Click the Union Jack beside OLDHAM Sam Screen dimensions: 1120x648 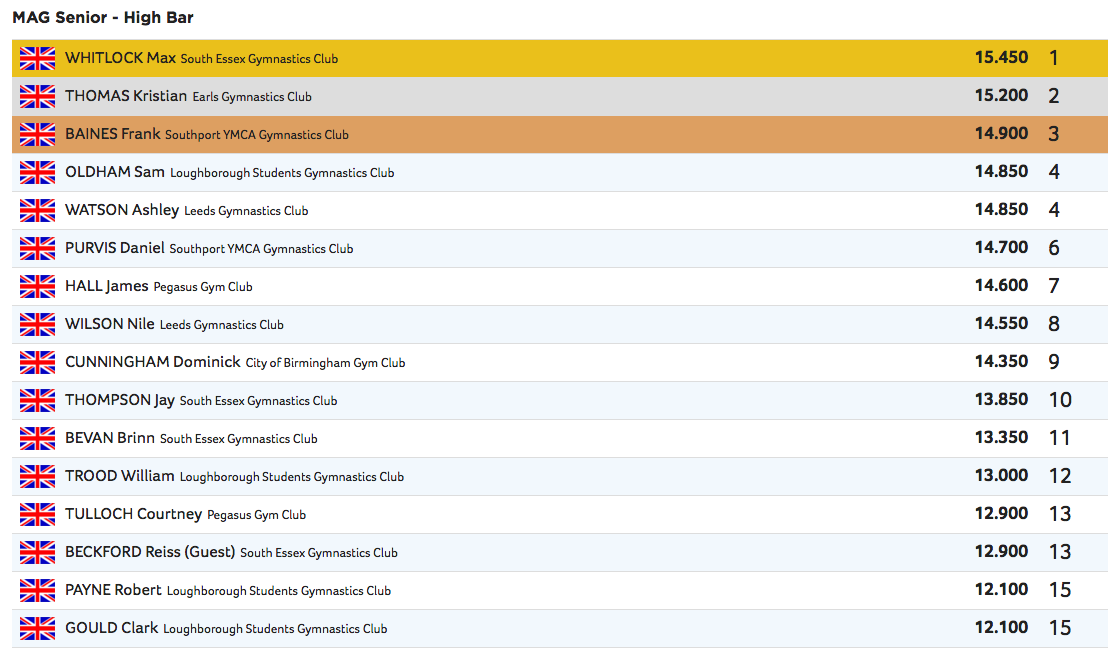point(37,172)
